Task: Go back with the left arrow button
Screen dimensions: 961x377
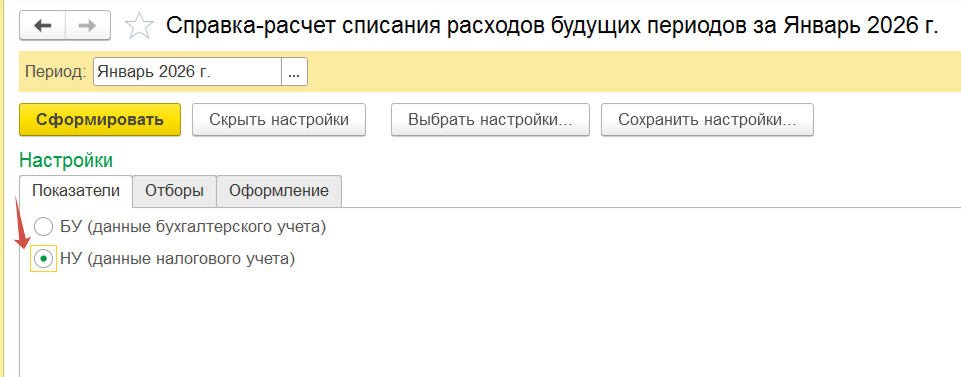Action: pos(42,26)
